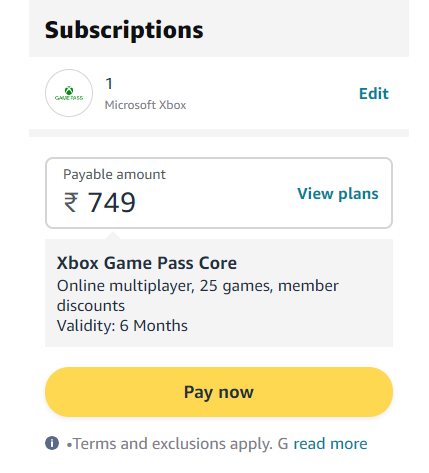Screen dimensions: 429x473
Task: Click the Subscriptions page heading
Action: [x=124, y=30]
